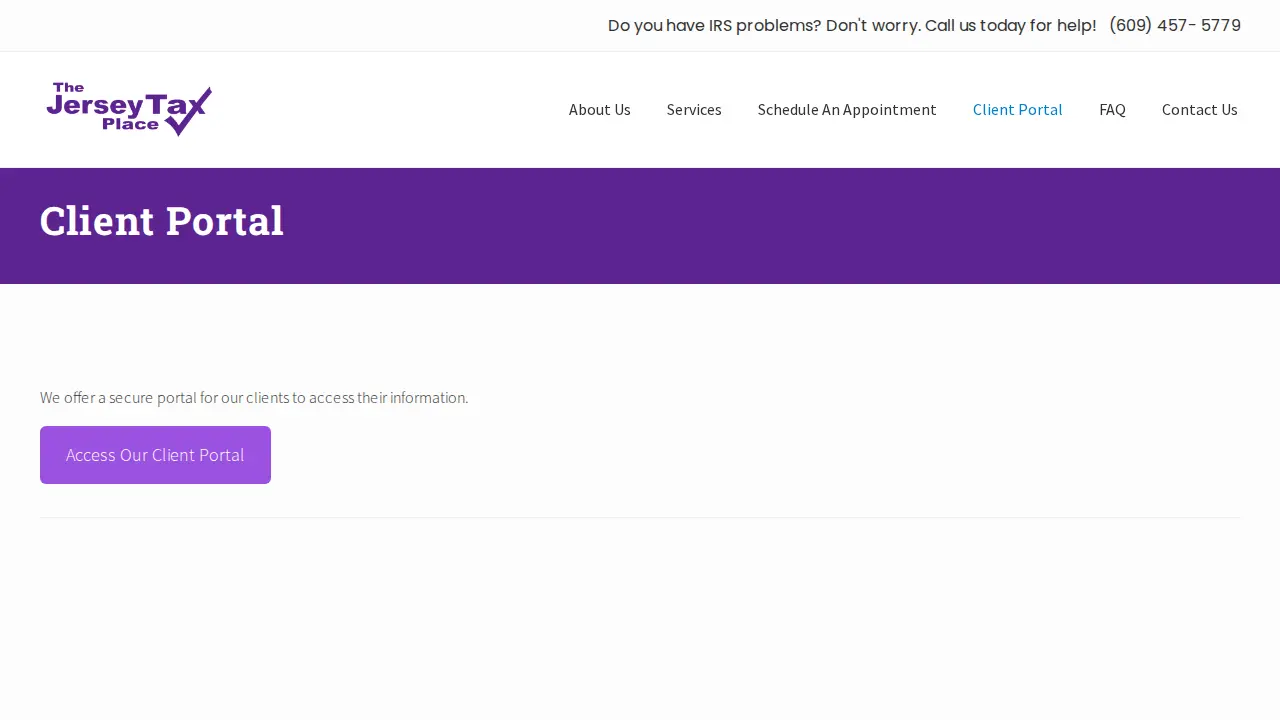Screen dimensions: 1280x720
Task: Open Schedule An Appointment page
Action: pos(847,110)
